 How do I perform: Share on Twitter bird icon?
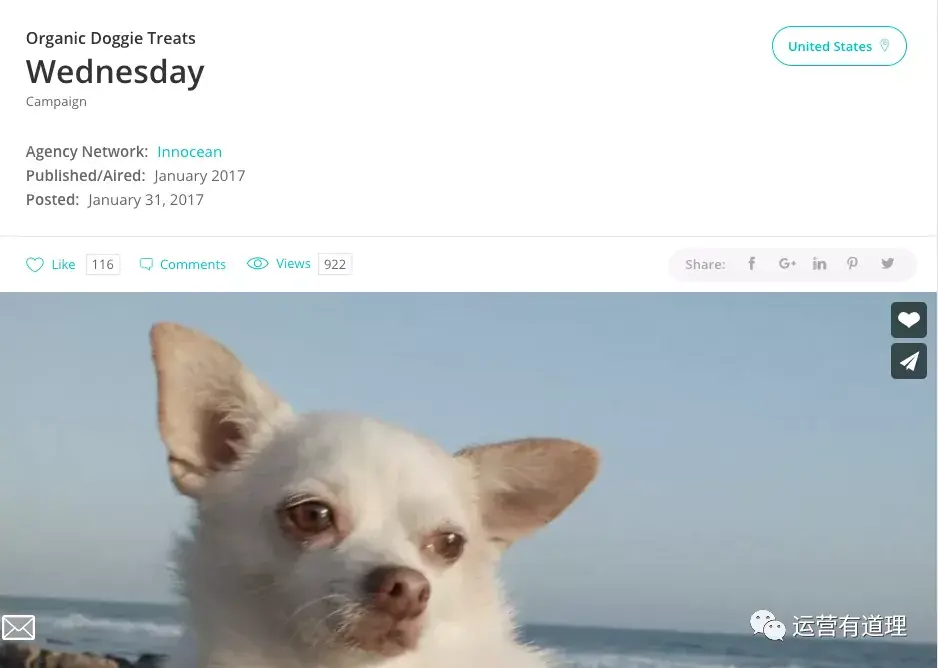pos(887,264)
